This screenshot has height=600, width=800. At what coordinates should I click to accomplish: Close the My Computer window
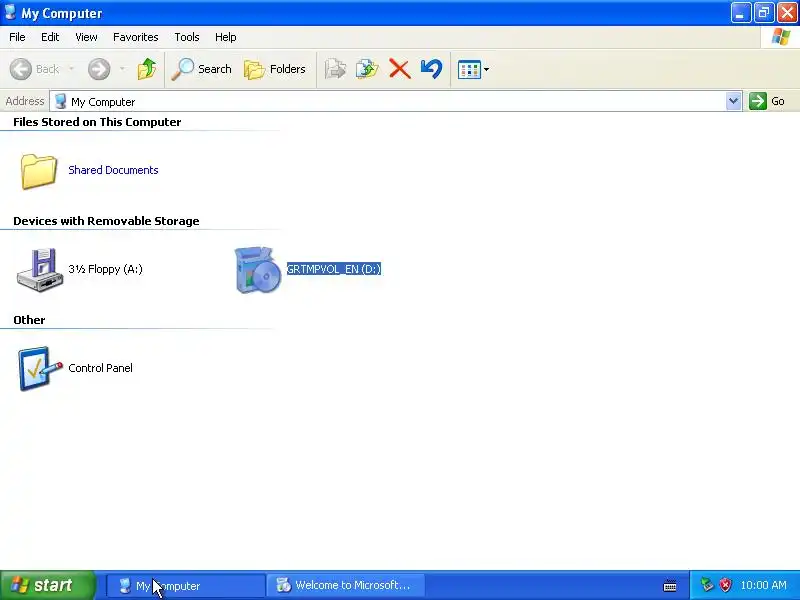pos(787,13)
